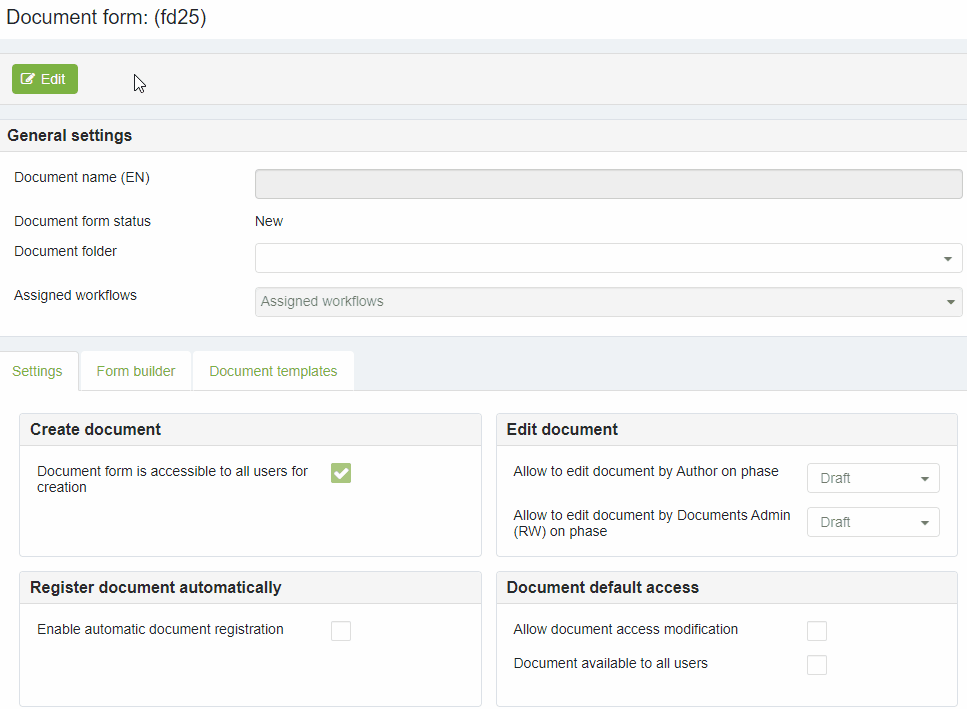This screenshot has width=967, height=709.
Task: Open the Form builder tab
Action: pos(136,371)
